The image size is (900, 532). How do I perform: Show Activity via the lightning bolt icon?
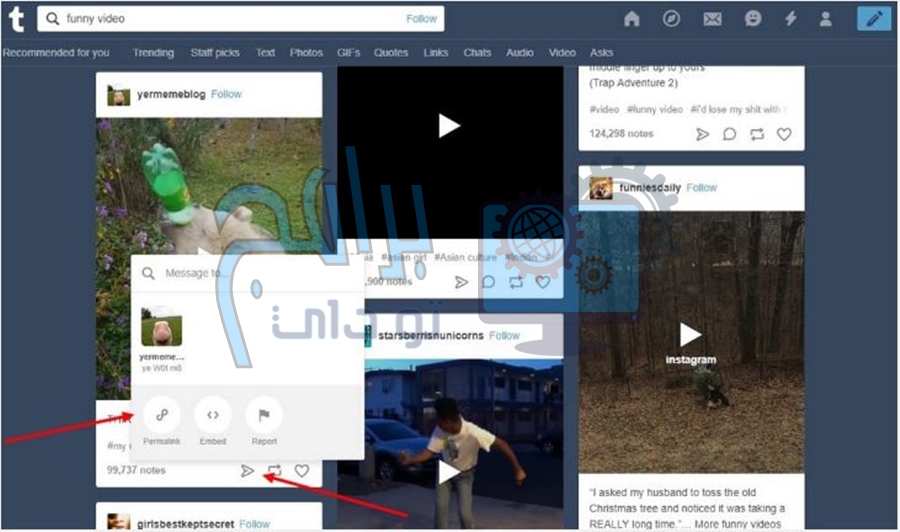(x=789, y=19)
